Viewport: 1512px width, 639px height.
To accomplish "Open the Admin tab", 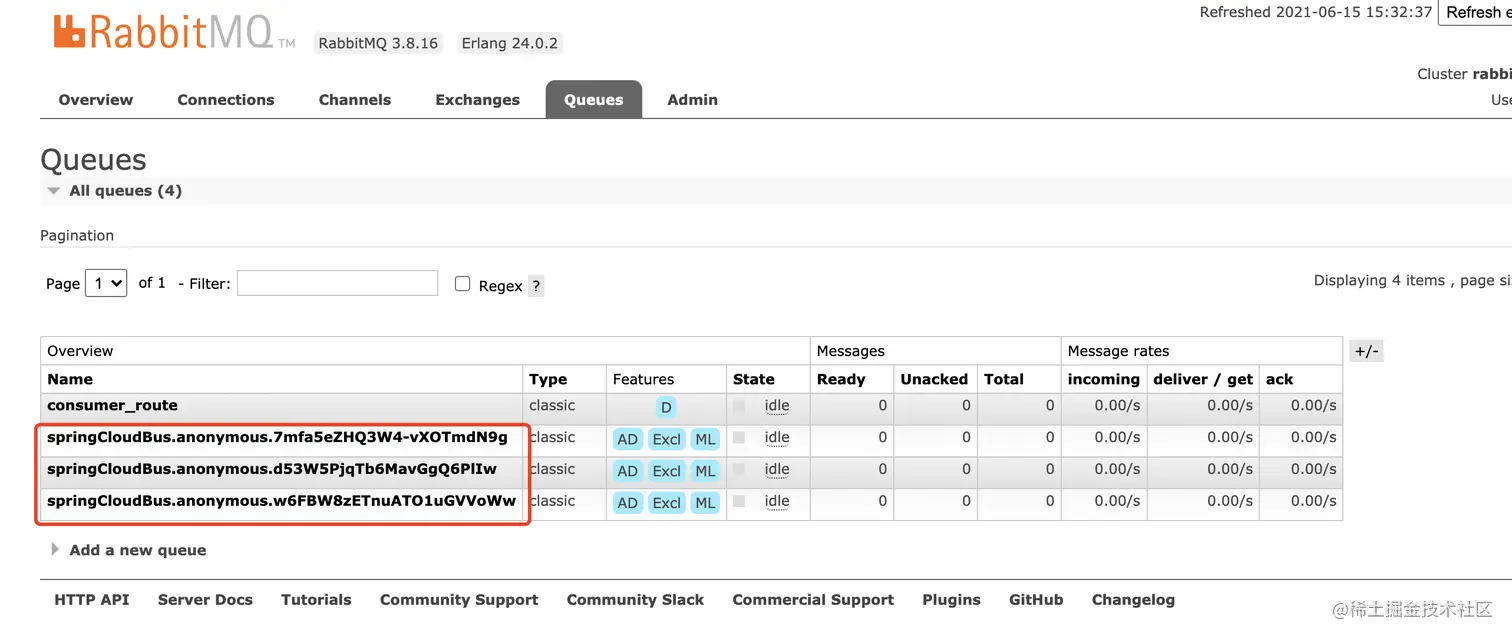I will tap(693, 100).
